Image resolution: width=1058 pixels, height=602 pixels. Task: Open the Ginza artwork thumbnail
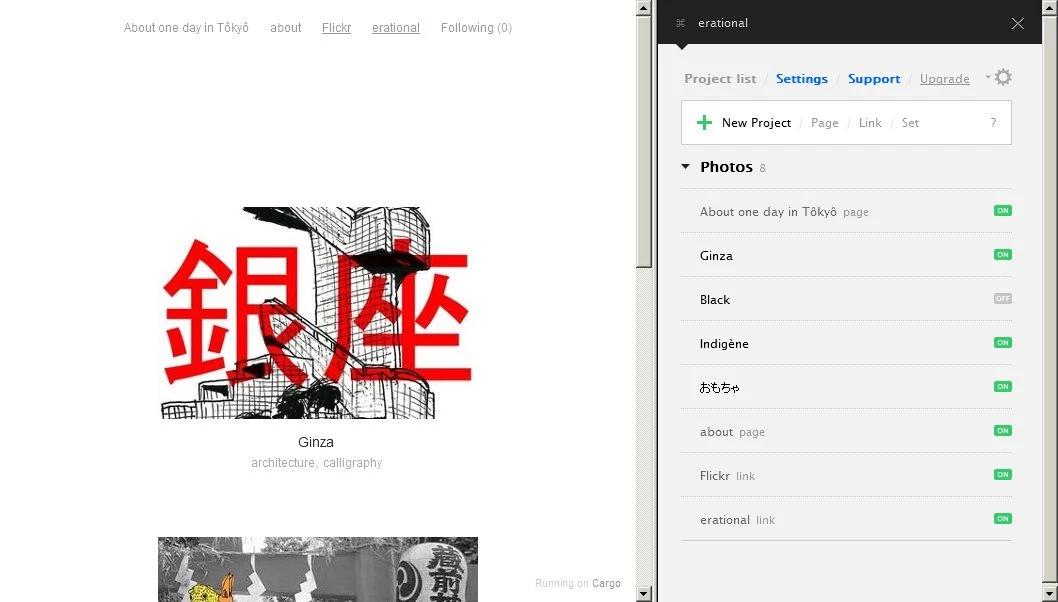point(316,312)
